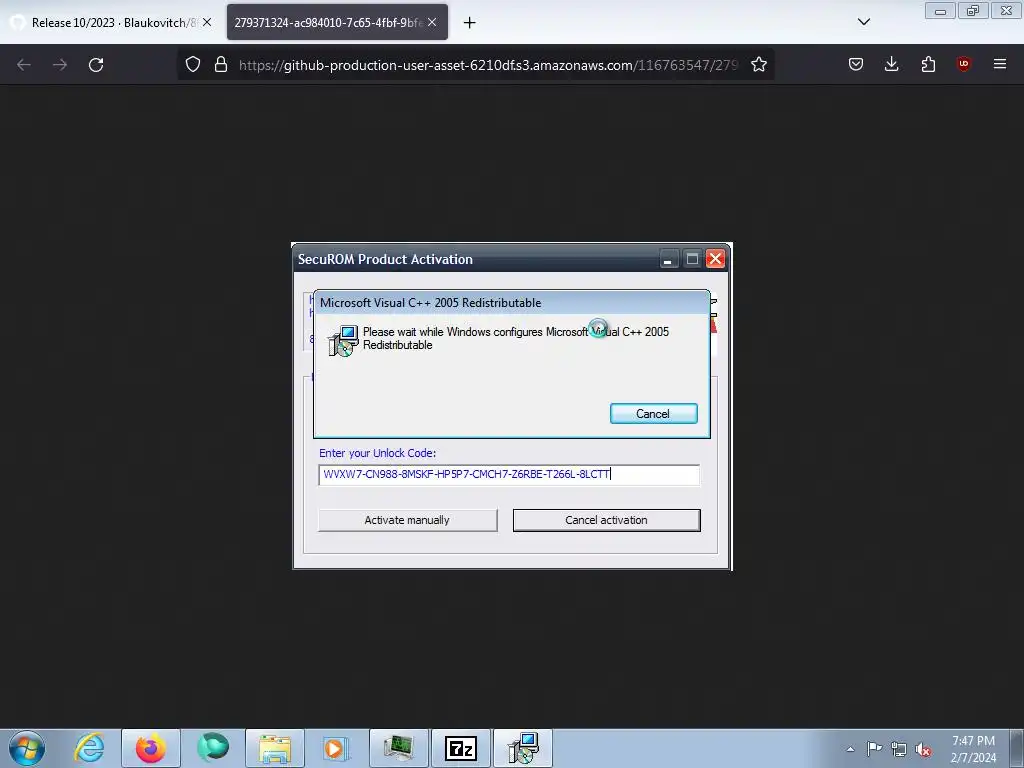Close the Release 10/2023 tab
Viewport: 1024px width, 768px height.
pos(207,22)
